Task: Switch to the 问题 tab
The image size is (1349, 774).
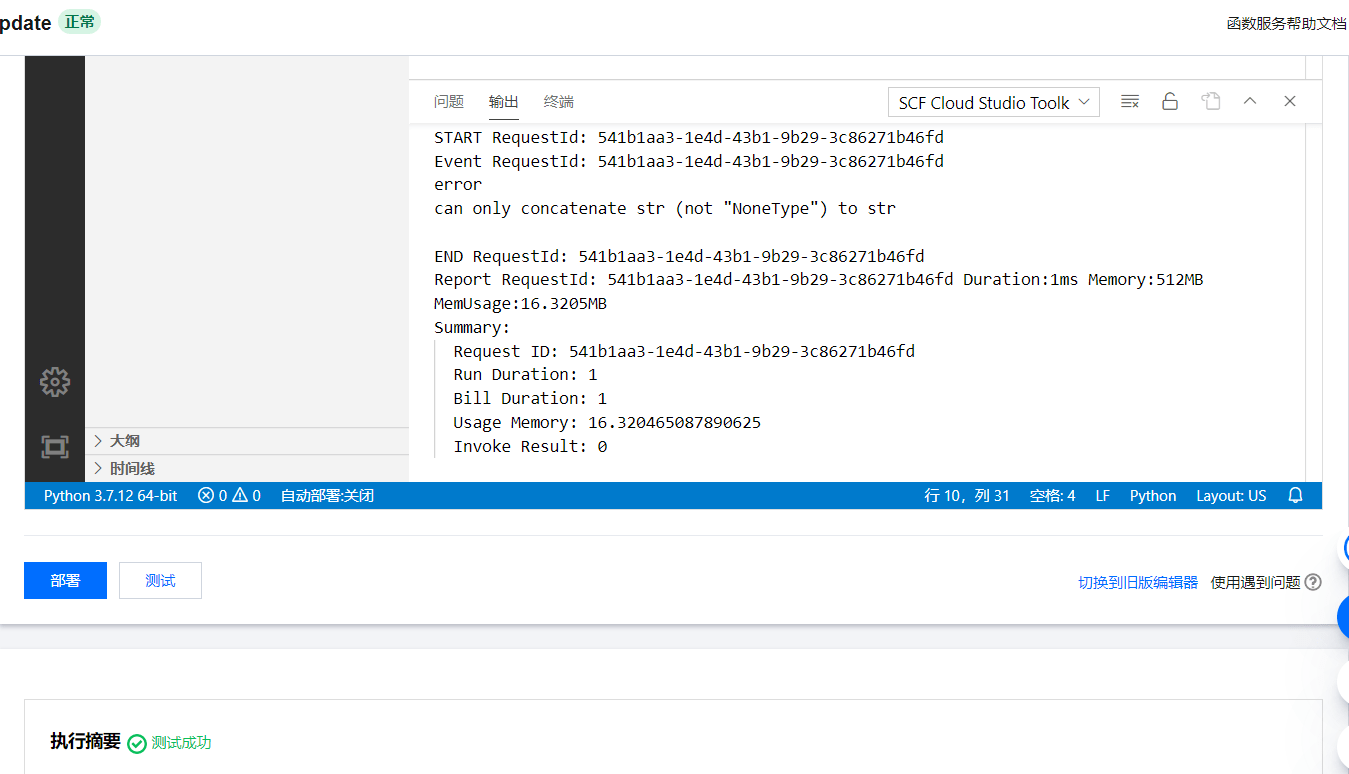Action: click(x=449, y=101)
